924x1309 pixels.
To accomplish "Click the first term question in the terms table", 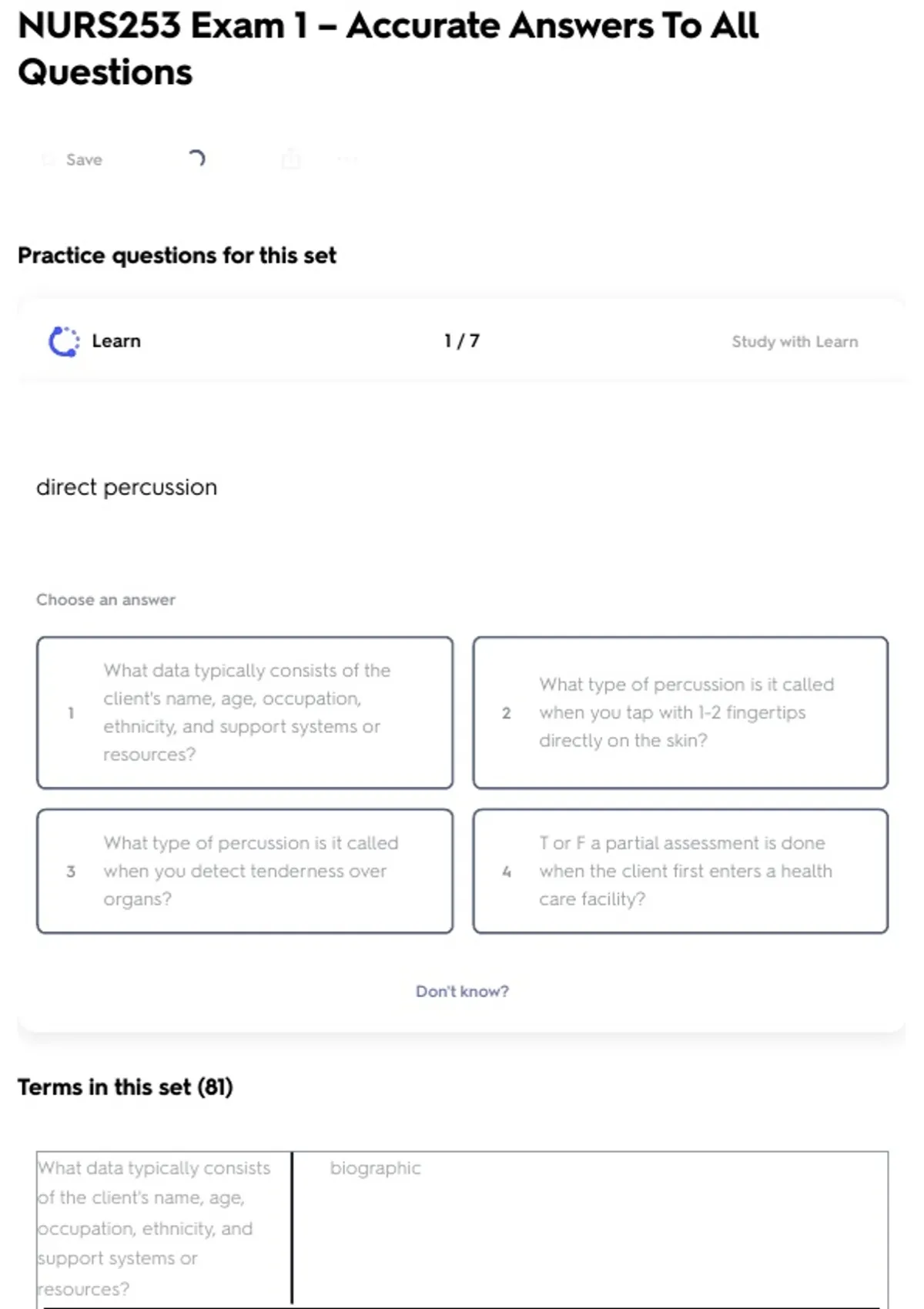I will (154, 1227).
